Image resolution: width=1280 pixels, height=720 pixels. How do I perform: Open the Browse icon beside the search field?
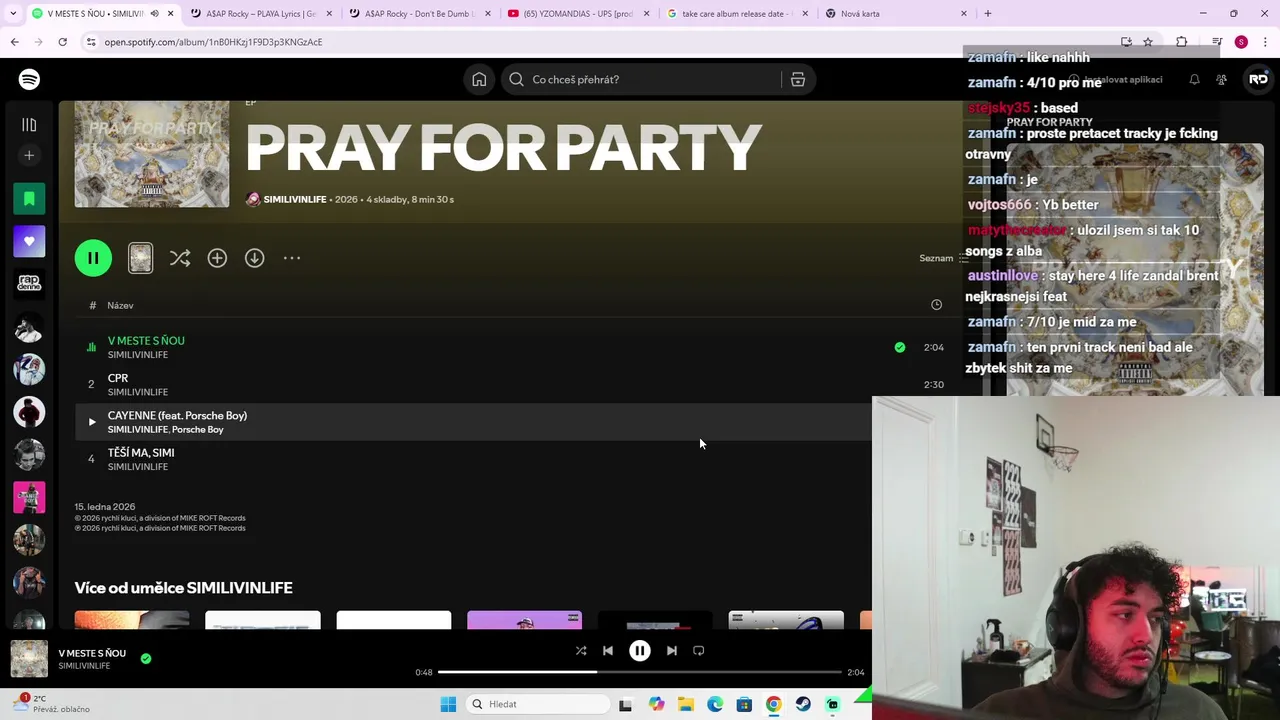[798, 79]
